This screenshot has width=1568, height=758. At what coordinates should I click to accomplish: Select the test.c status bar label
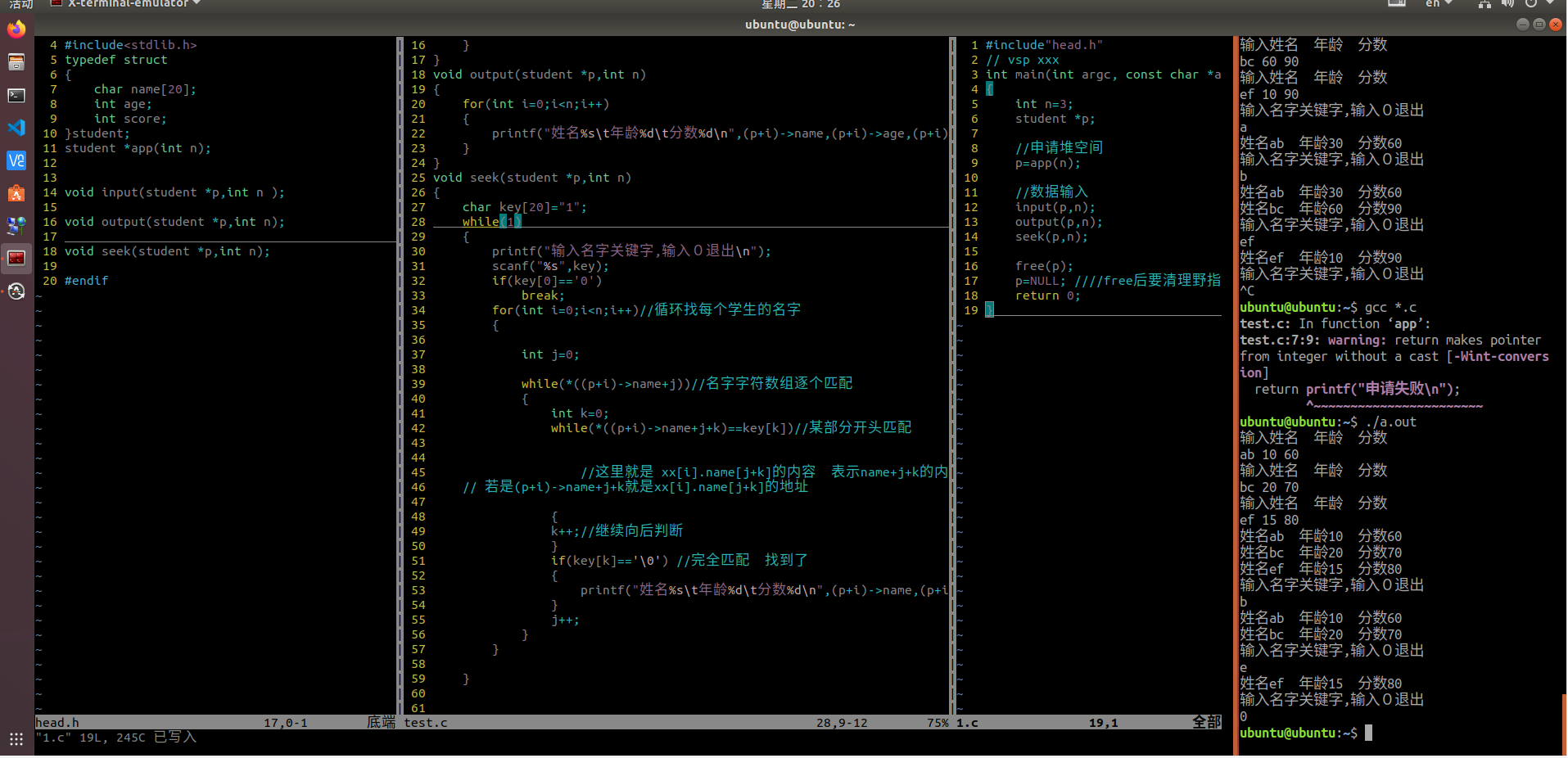(425, 723)
